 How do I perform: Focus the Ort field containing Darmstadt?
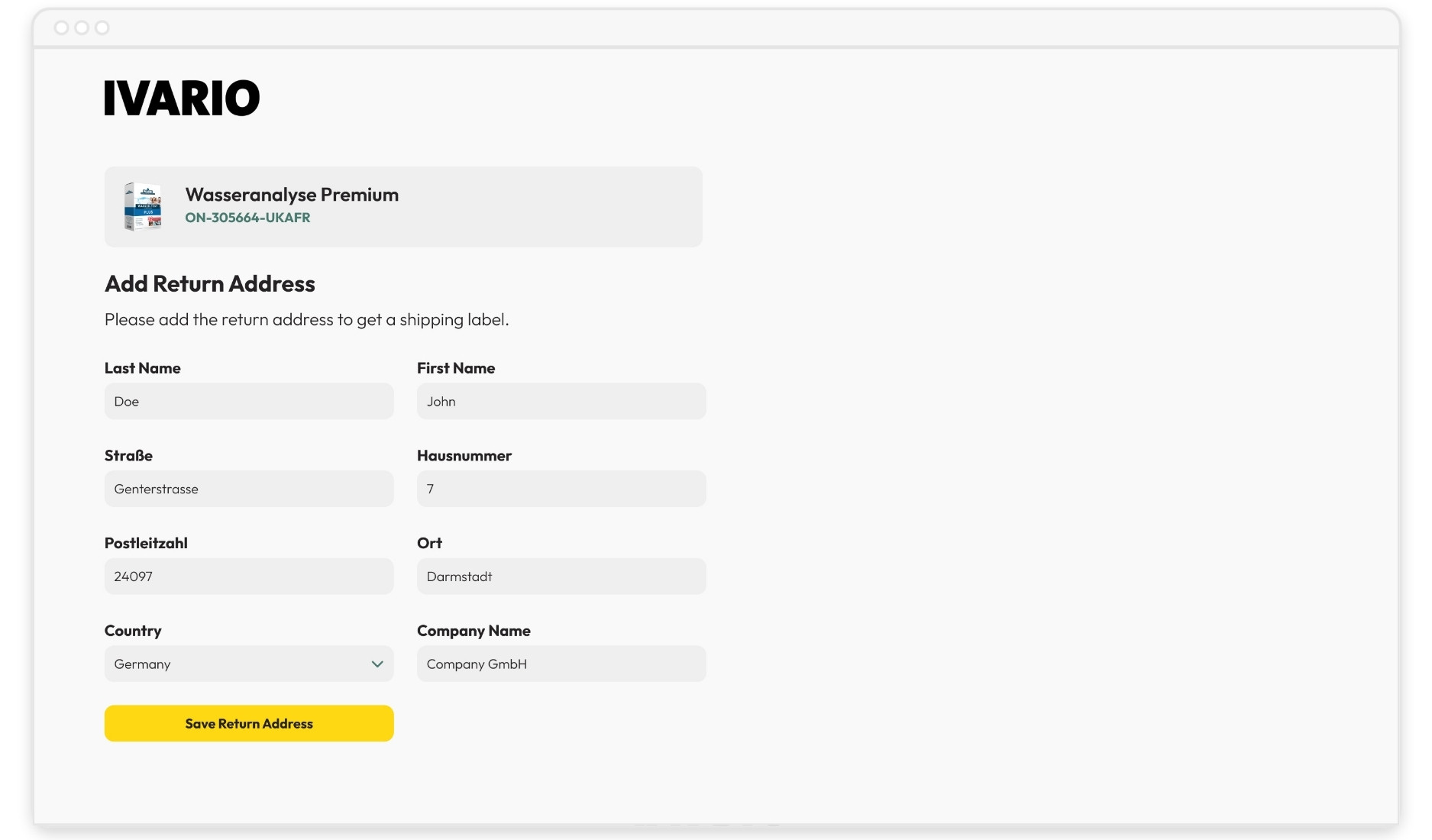[x=561, y=577]
